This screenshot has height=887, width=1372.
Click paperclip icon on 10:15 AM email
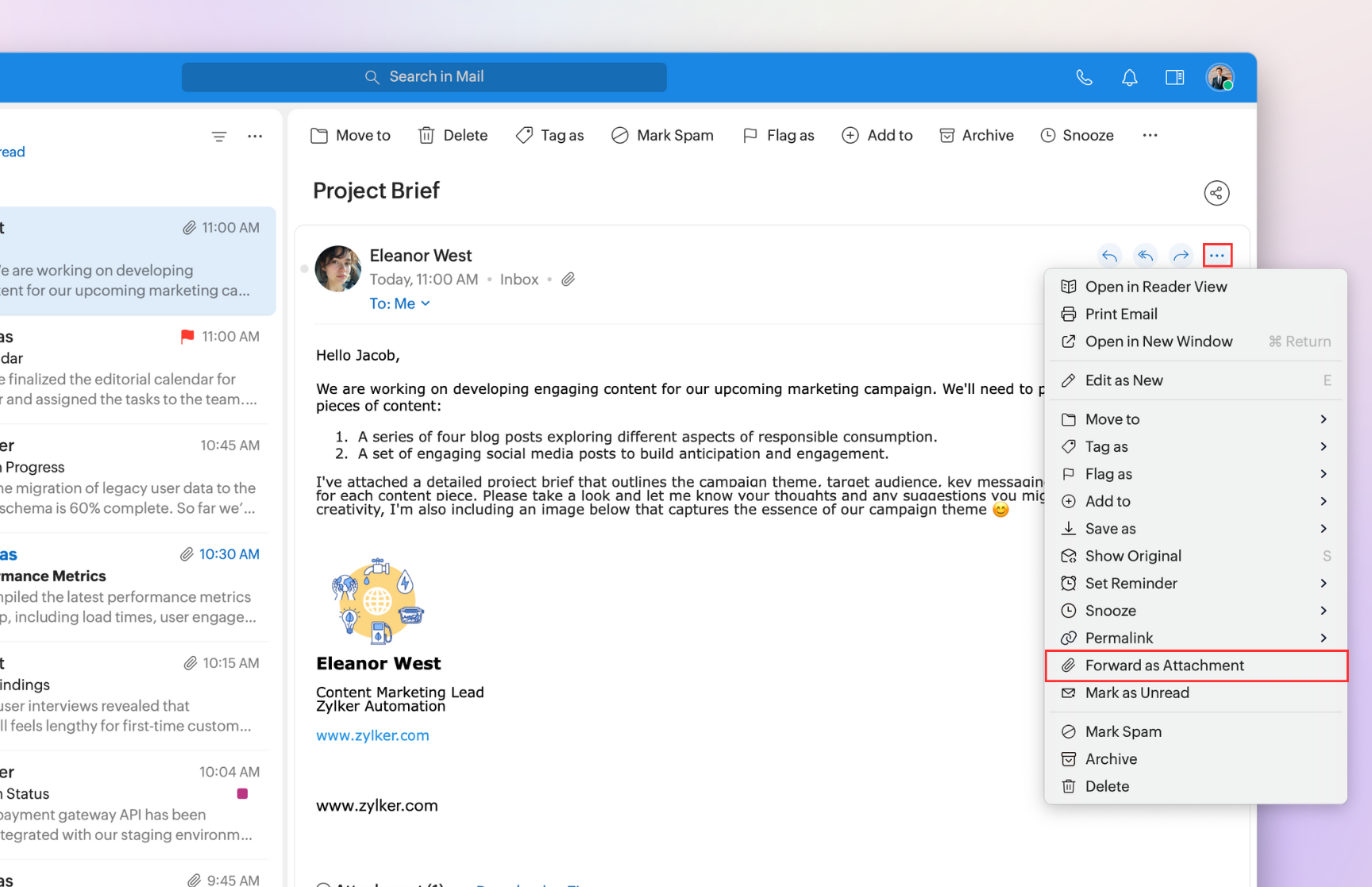coord(191,663)
